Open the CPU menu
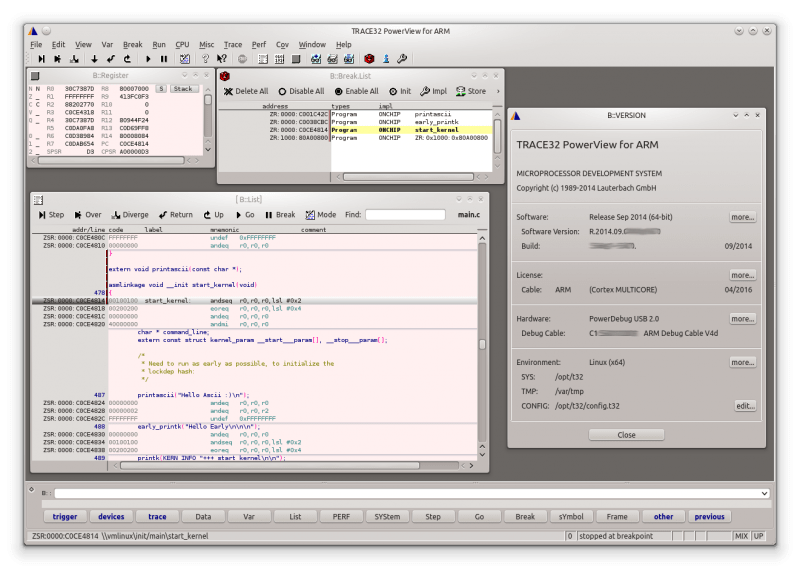The image size is (800, 569). [182, 45]
